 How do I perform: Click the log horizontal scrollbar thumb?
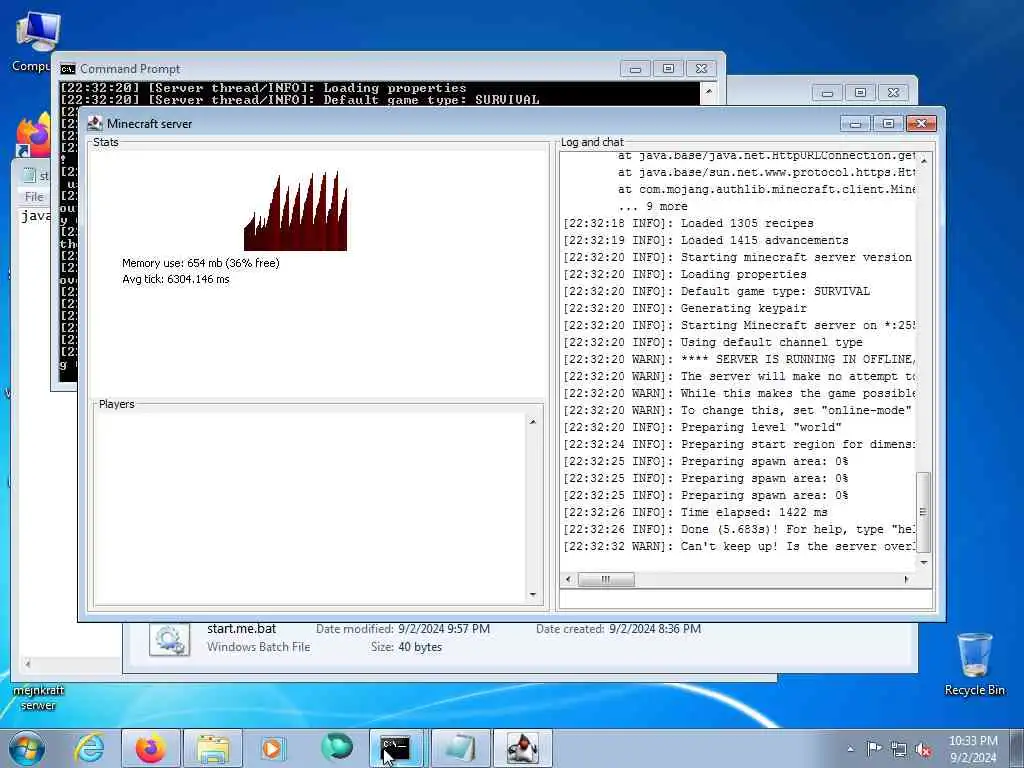click(x=606, y=579)
